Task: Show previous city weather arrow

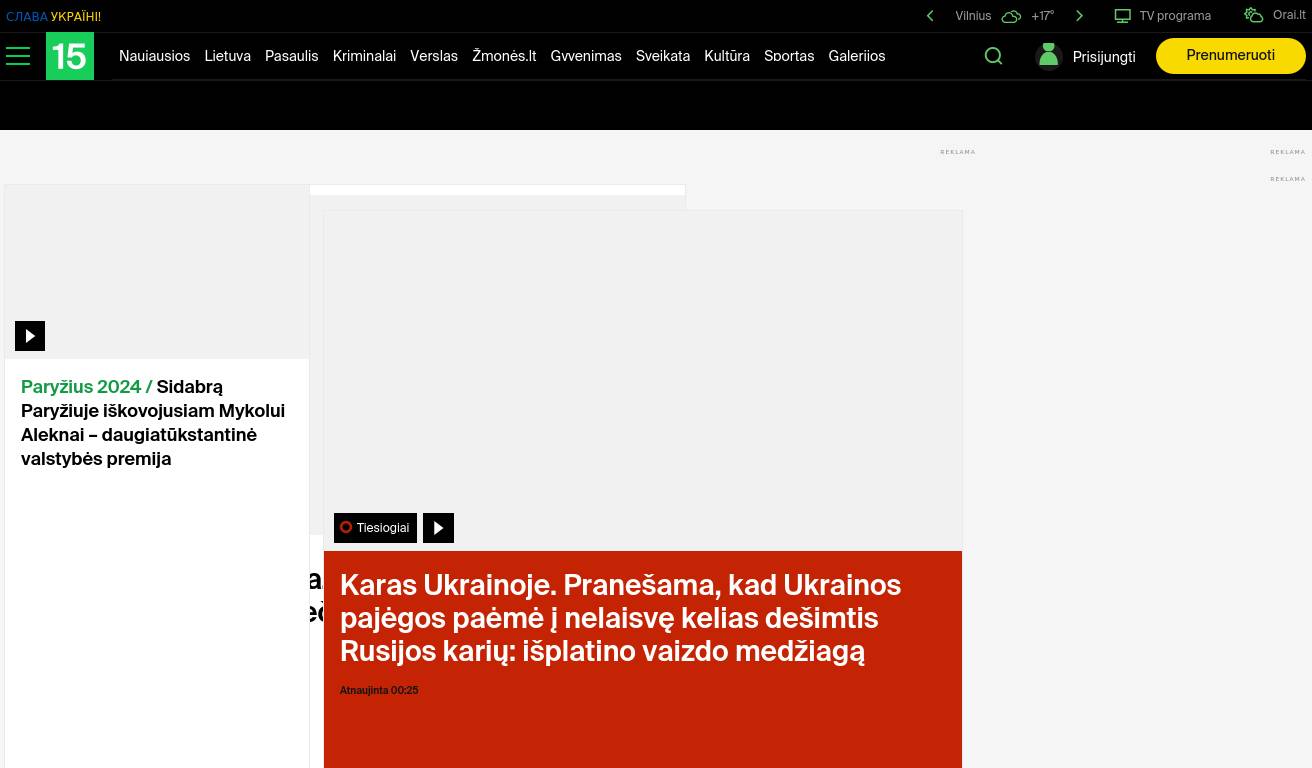Action: pyautogui.click(x=930, y=16)
